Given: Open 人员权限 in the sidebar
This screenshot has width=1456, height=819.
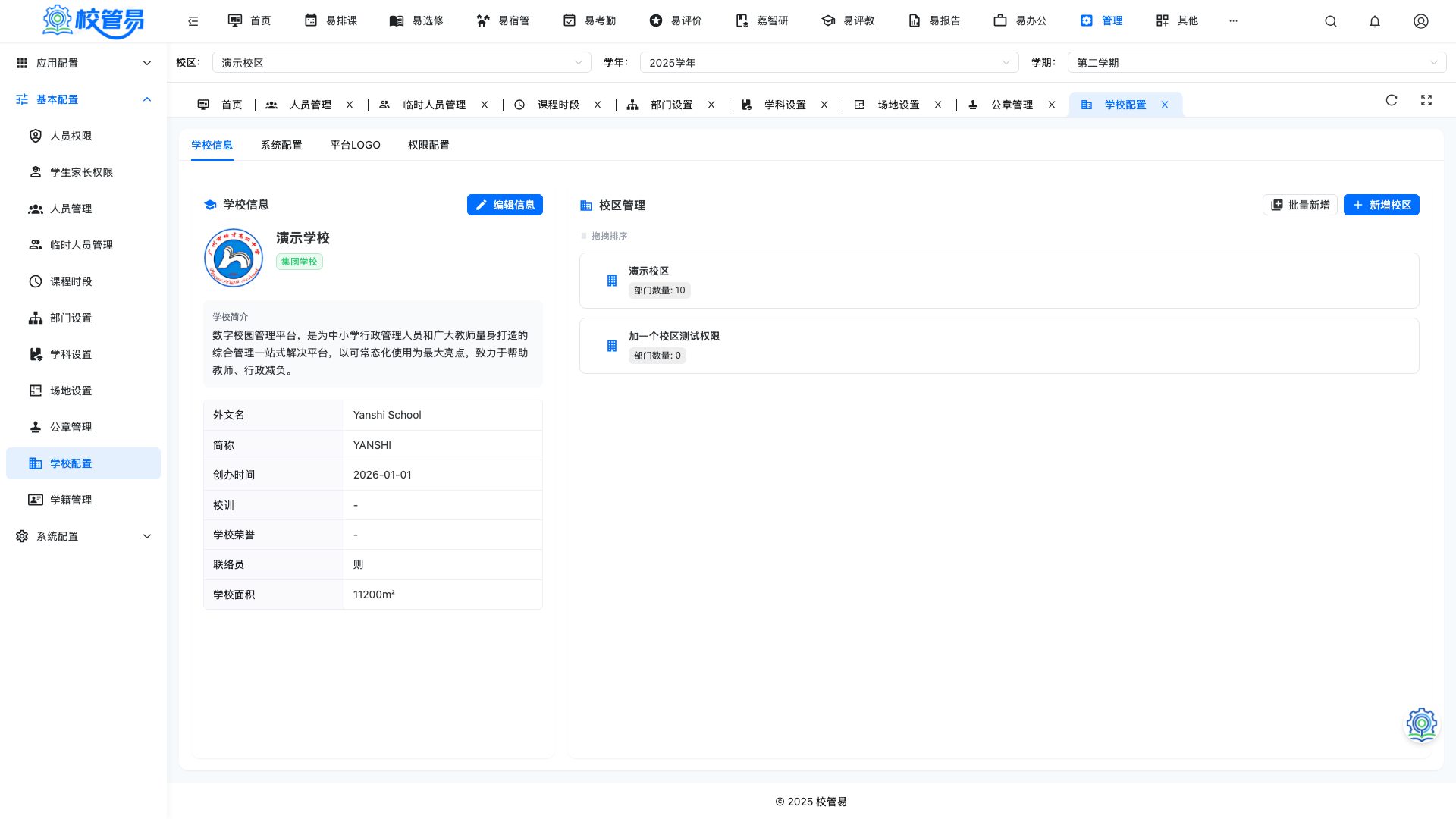Looking at the screenshot, I should click(83, 136).
